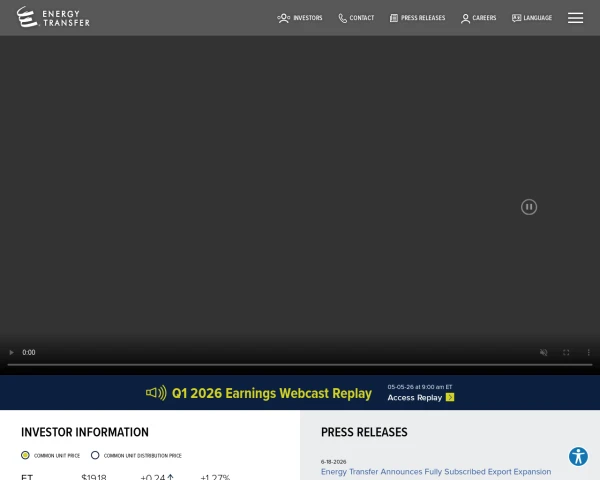The width and height of the screenshot is (600, 480).
Task: Click the earnings webcast speaker icon
Action: point(156,393)
